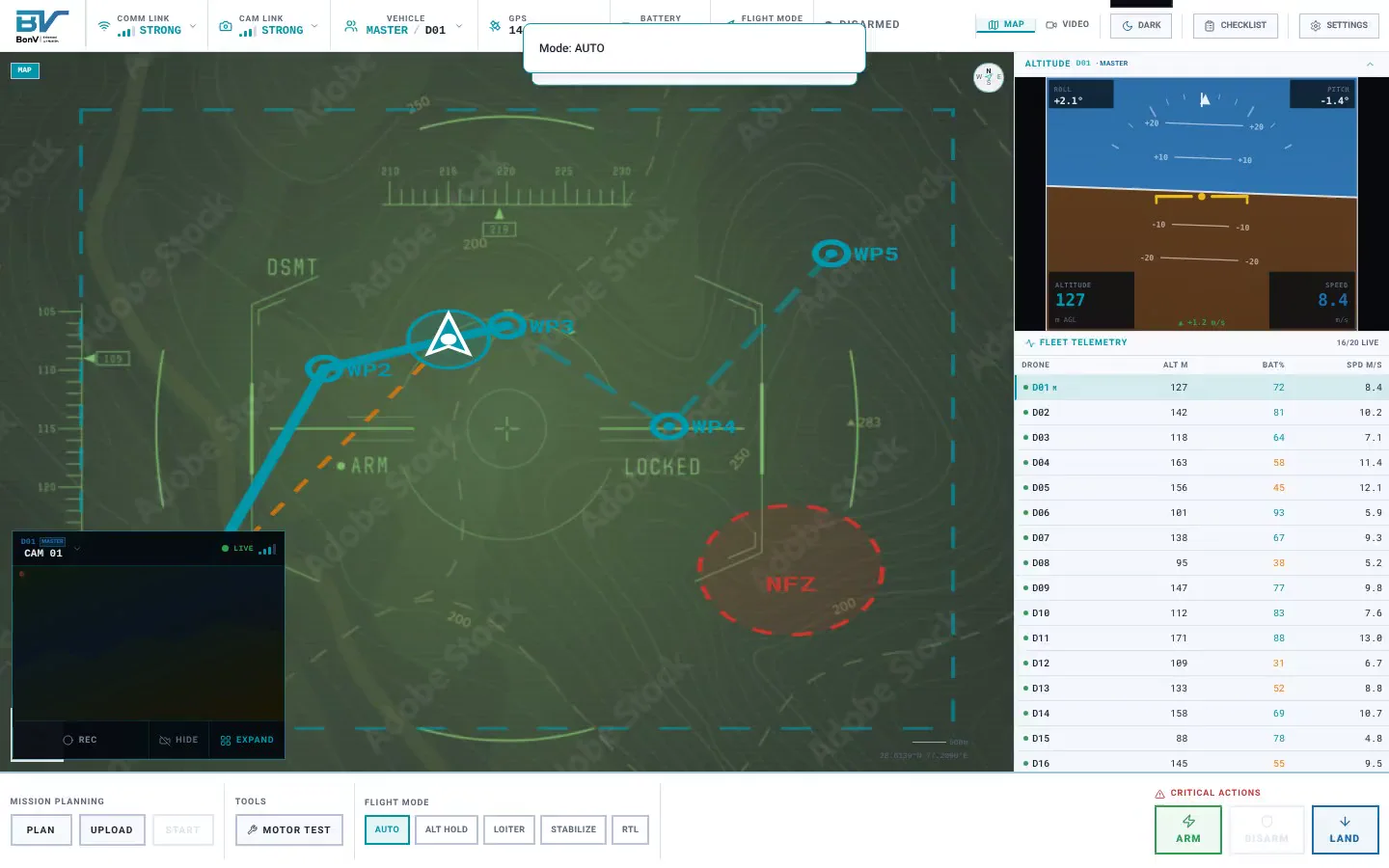Select drone D05 telemetry row
The height and width of the screenshot is (868, 1389).
pos(1202,488)
